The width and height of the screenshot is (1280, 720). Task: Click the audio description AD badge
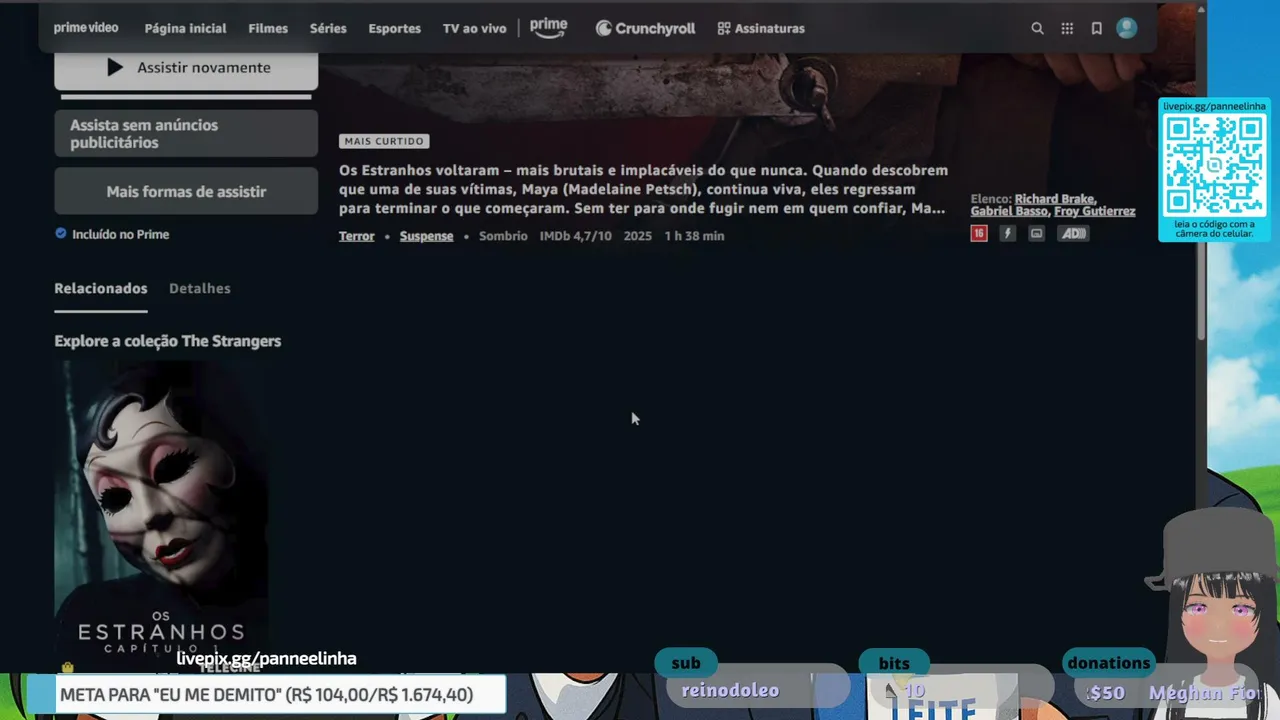(x=1073, y=233)
